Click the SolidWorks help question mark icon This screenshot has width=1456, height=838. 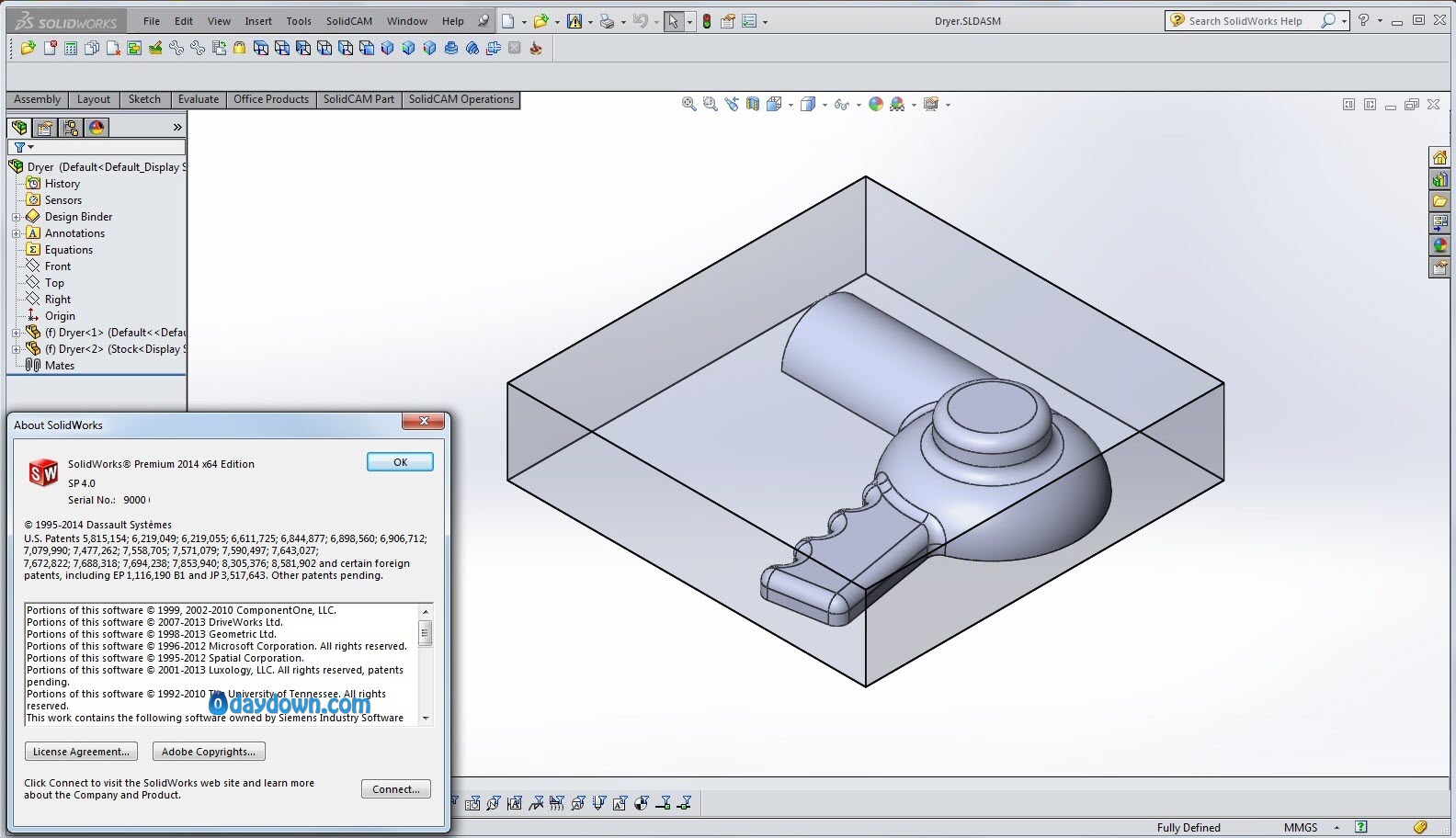(x=1363, y=20)
